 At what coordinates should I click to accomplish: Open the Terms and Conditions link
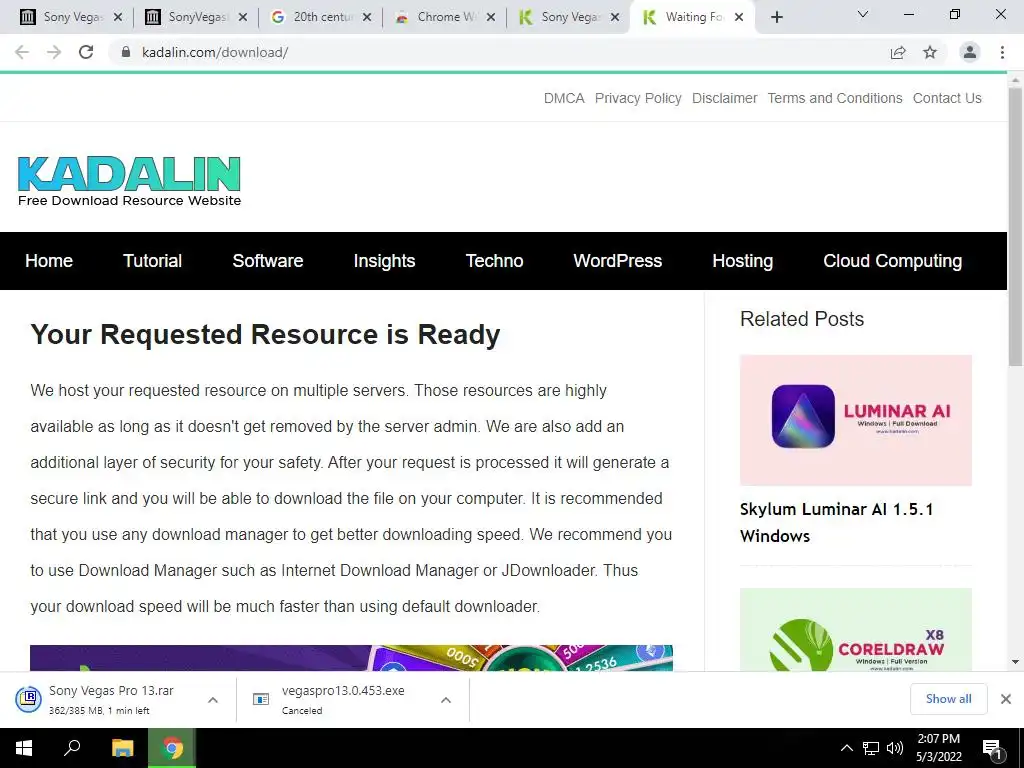click(x=835, y=98)
